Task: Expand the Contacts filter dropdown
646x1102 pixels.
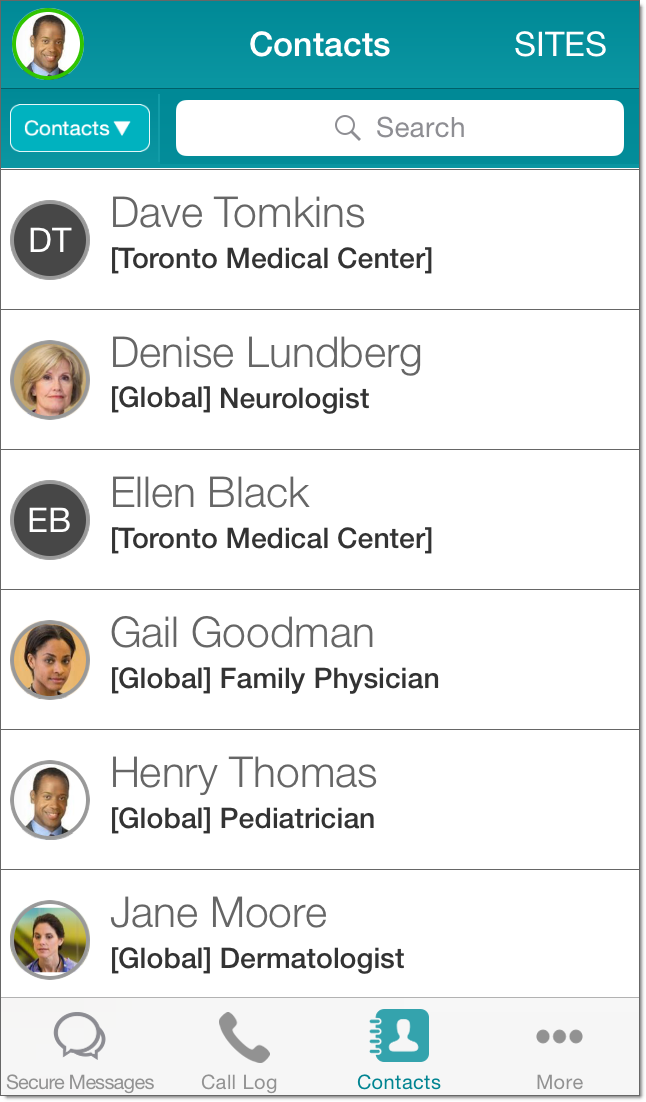Action: point(80,128)
